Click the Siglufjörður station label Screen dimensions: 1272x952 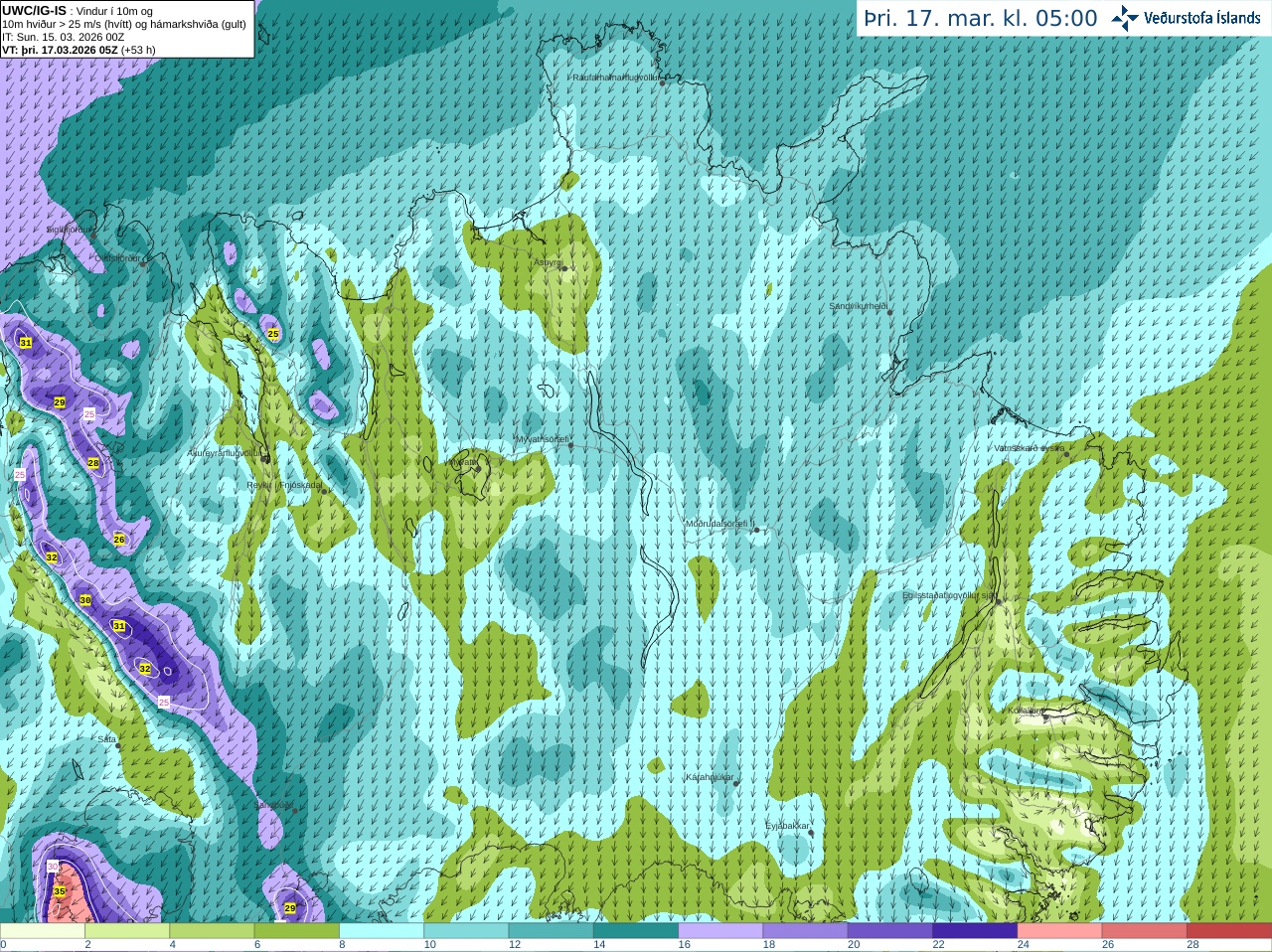pyautogui.click(x=71, y=230)
